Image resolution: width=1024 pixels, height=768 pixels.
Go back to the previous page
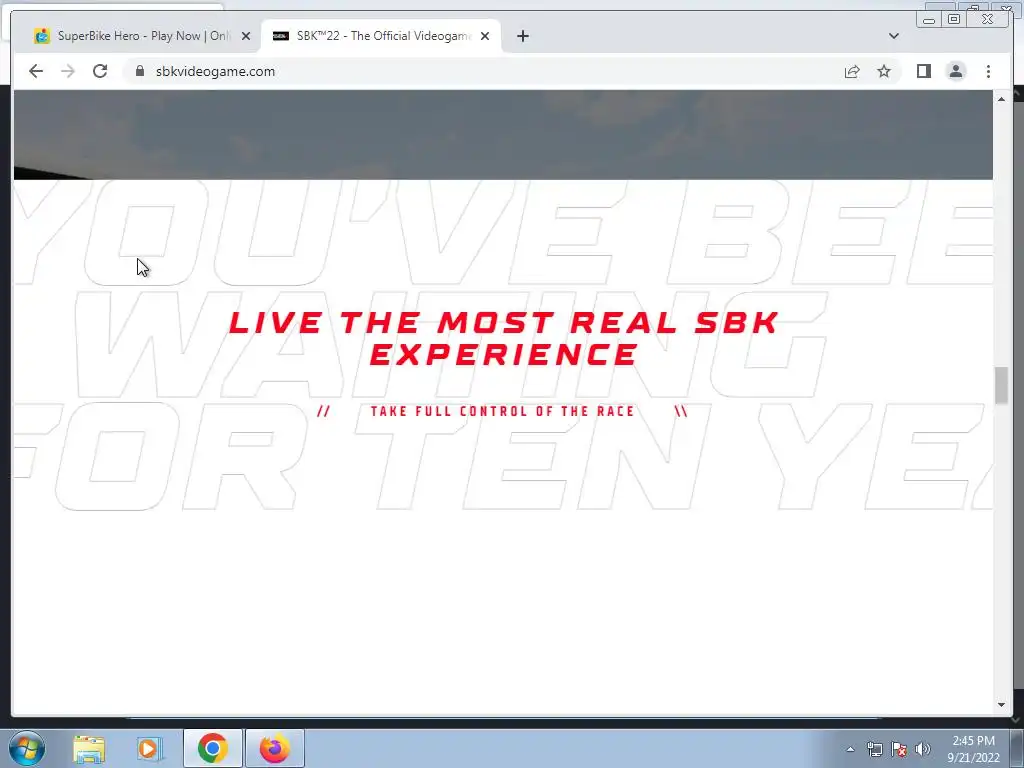click(x=36, y=71)
